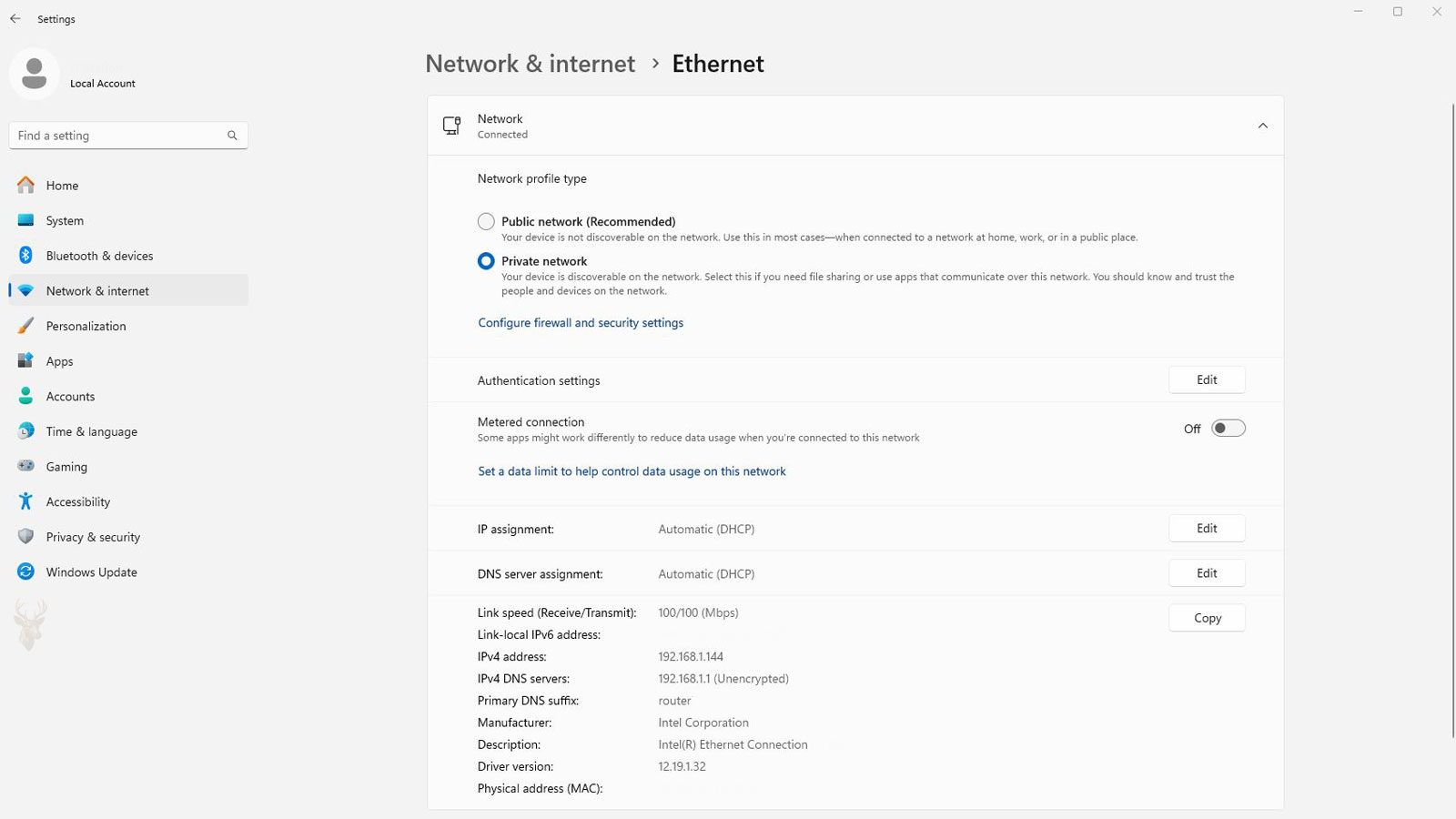Image resolution: width=1456 pixels, height=819 pixels.
Task: Click the search magnifier icon
Action: point(232,136)
